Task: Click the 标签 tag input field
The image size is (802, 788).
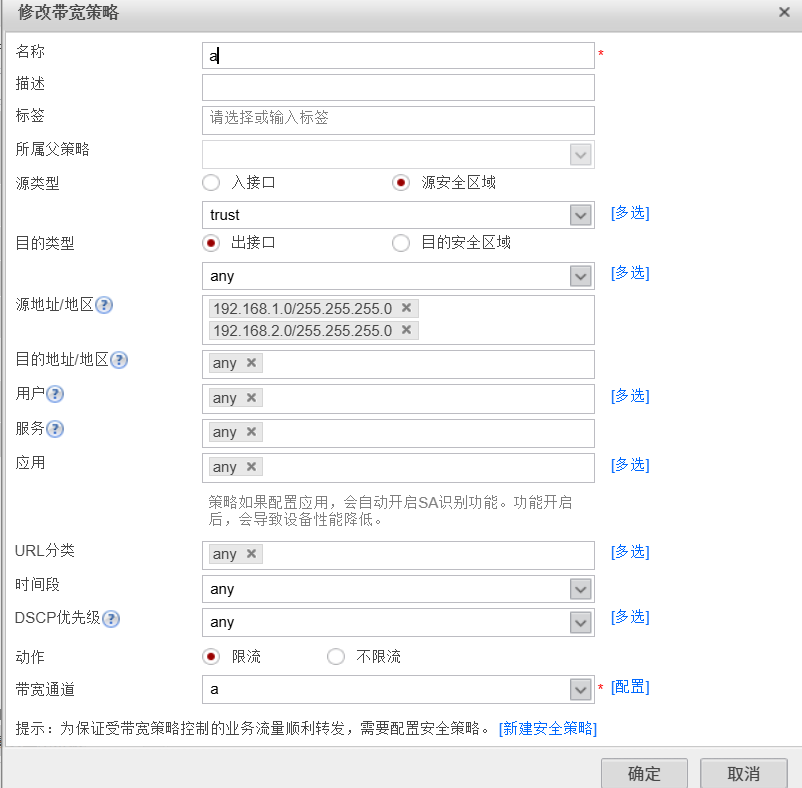Action: tap(398, 120)
